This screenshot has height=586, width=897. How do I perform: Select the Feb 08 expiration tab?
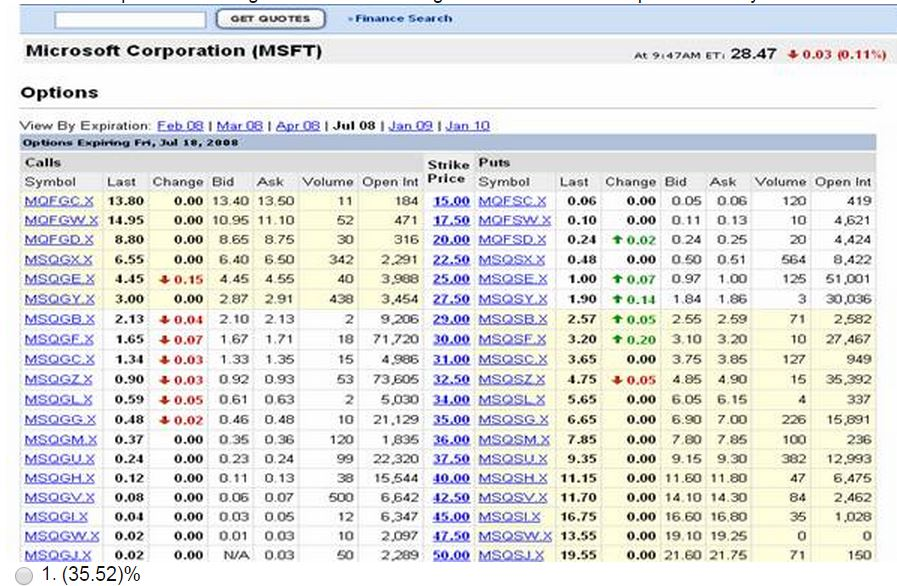(180, 125)
